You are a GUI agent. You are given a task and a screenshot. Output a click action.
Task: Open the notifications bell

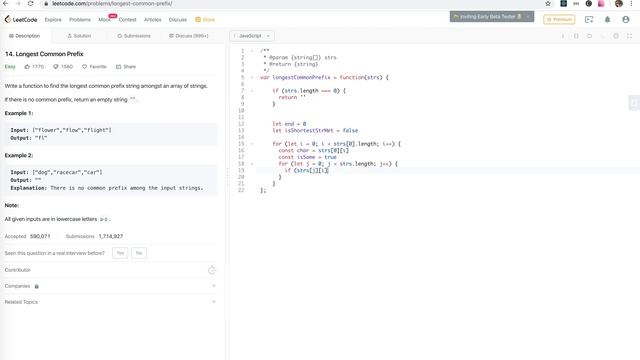point(607,20)
